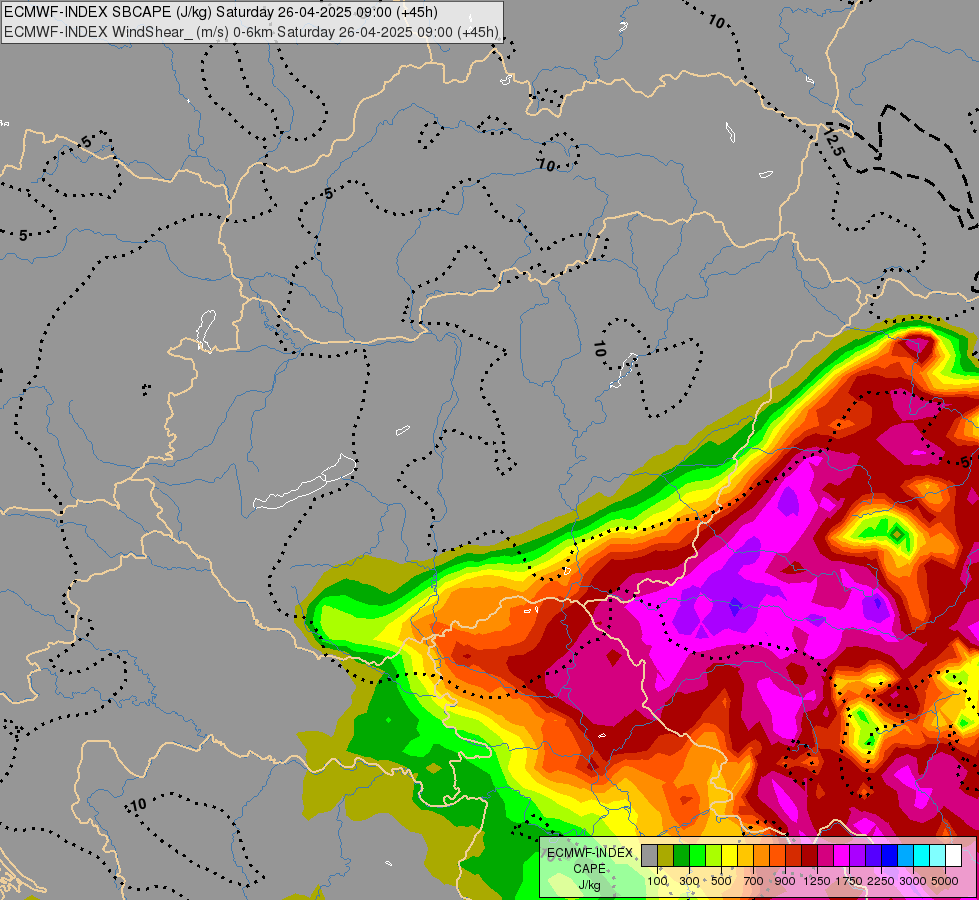Screen dimensions: 979x900
Task: Pick the purple 1750 J/kg legend swatch
Action: (x=857, y=856)
